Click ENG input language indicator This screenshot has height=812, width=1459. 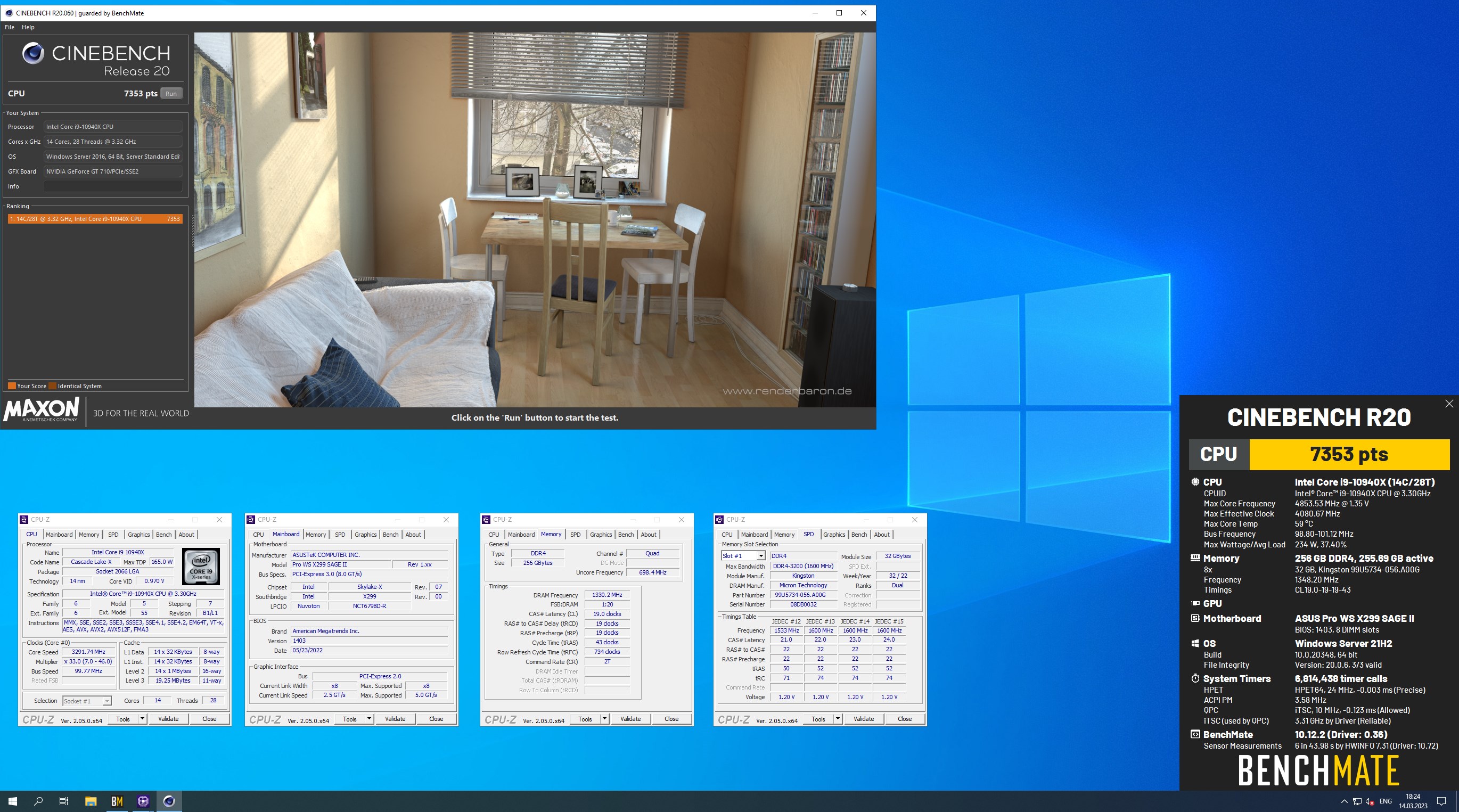pos(1386,801)
